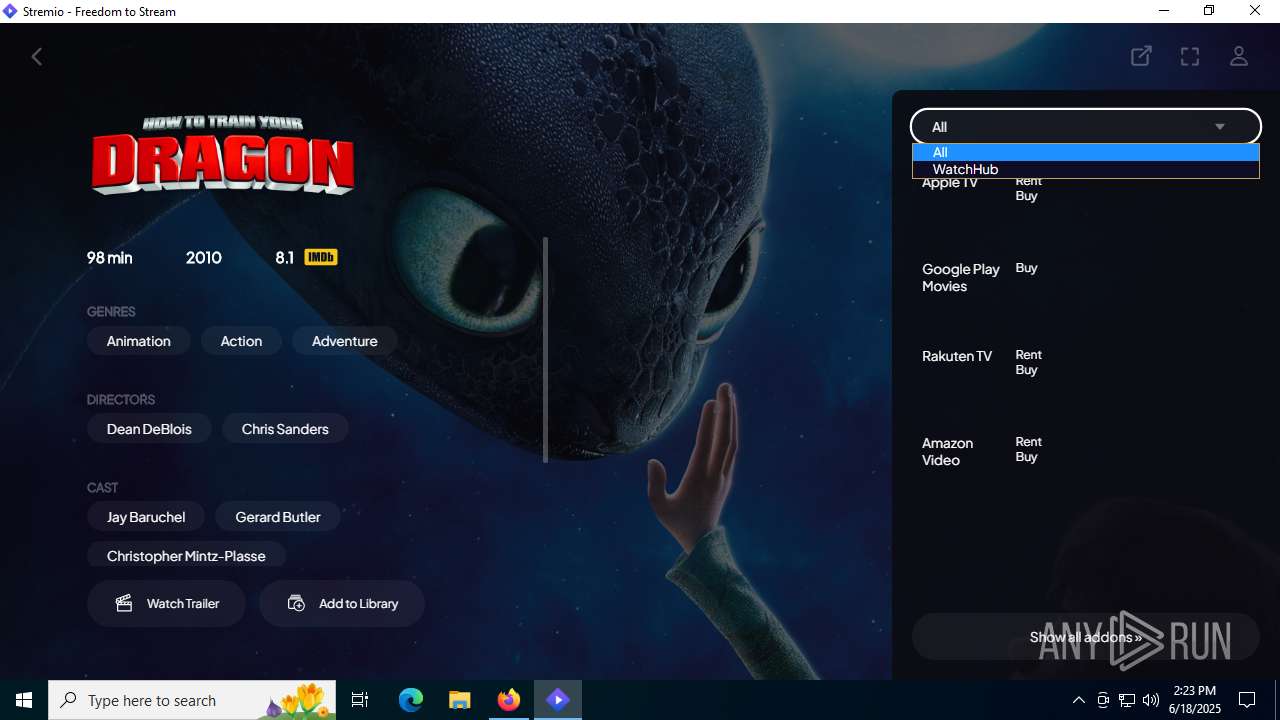1280x720 pixels.
Task: Launch Microsoft Edge from the taskbar
Action: pyautogui.click(x=411, y=700)
